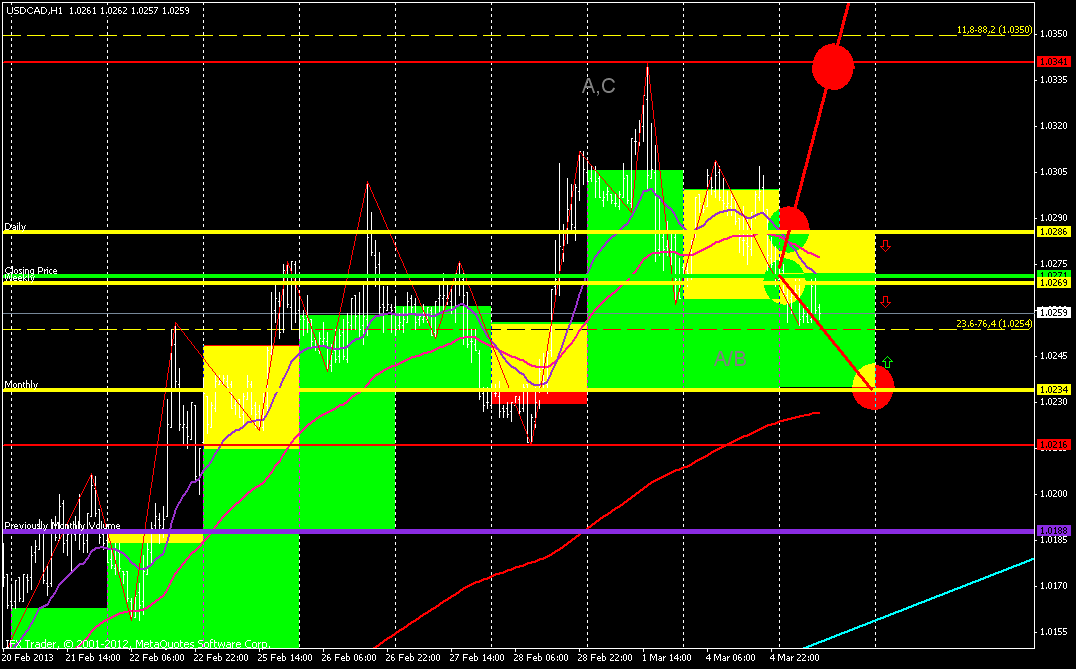Click the red 1.0341 price label
The width and height of the screenshot is (1076, 669).
coord(1053,62)
